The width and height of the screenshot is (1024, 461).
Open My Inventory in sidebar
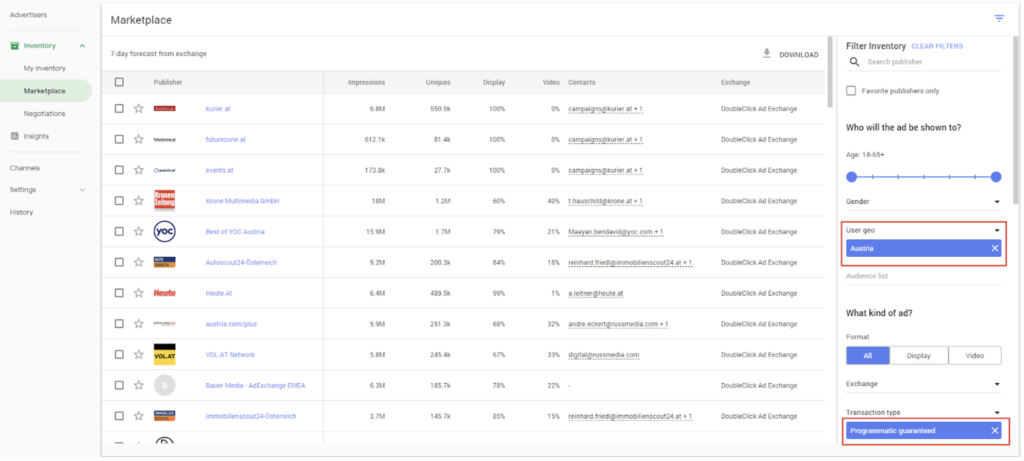[45, 68]
